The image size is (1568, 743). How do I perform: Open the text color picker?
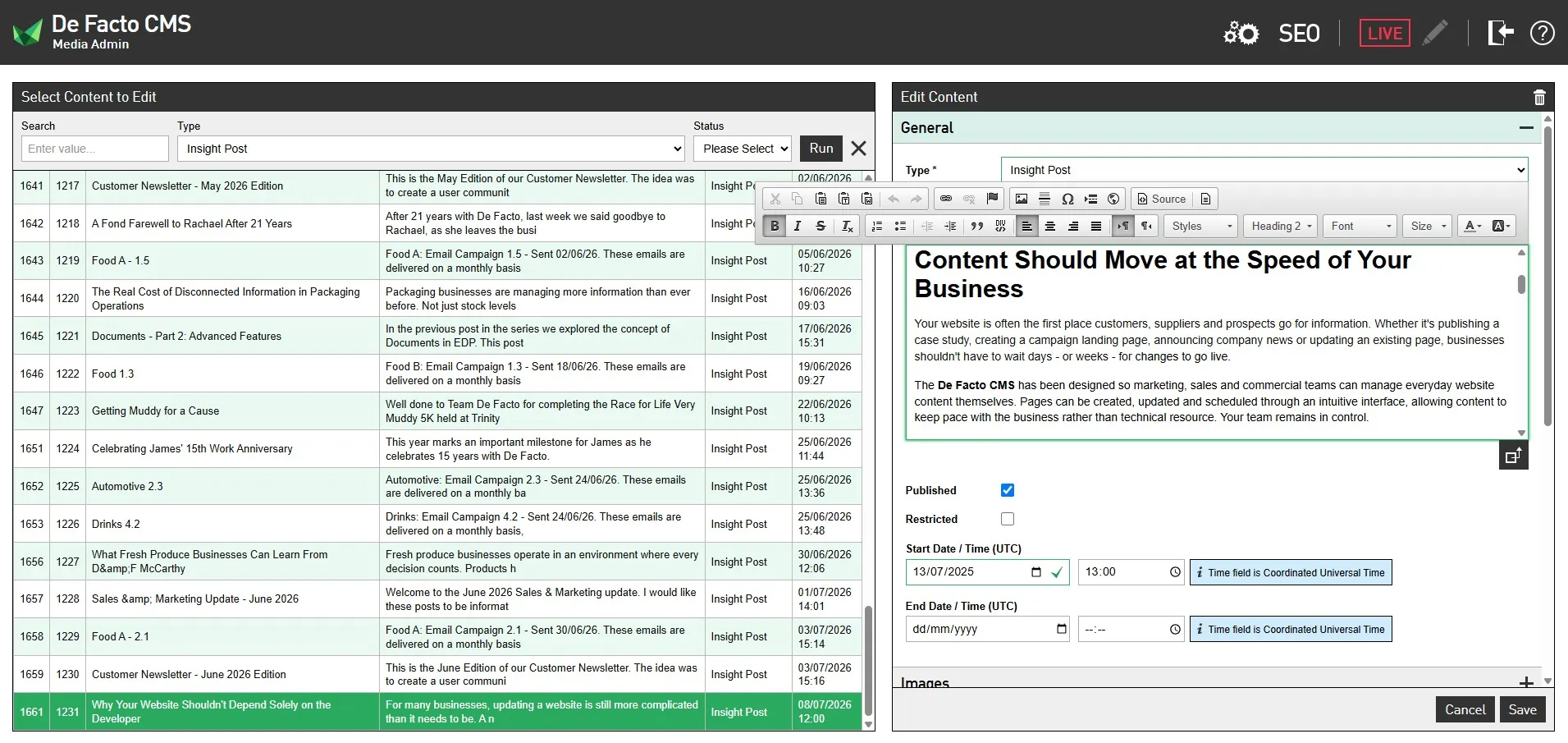pyautogui.click(x=1473, y=227)
